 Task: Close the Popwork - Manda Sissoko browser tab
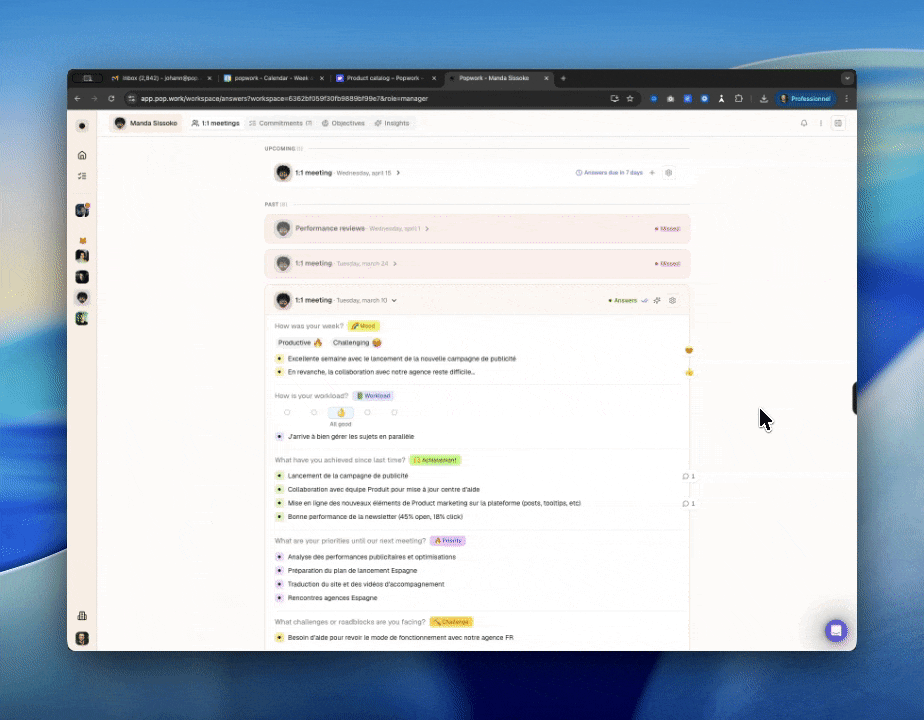pos(546,78)
